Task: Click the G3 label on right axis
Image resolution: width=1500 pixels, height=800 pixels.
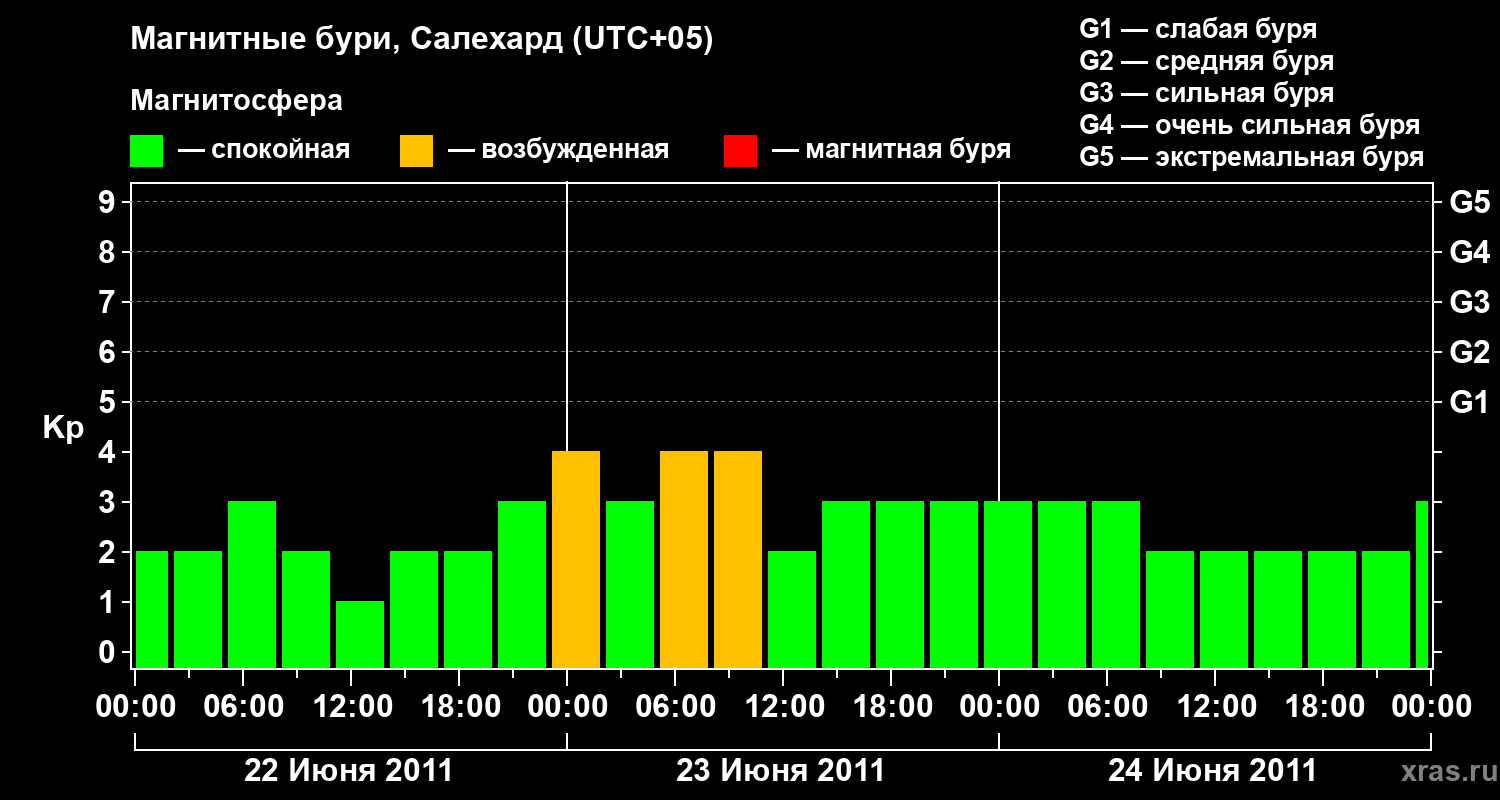Action: [1469, 302]
